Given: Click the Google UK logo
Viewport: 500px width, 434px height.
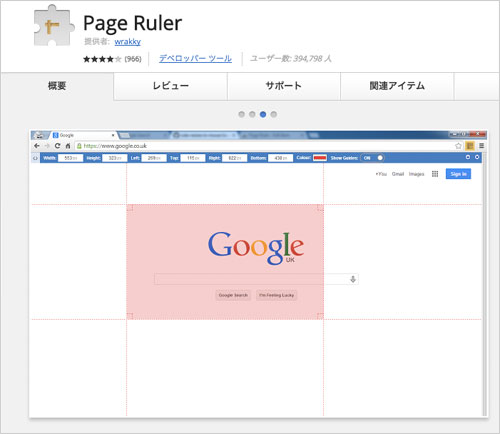Looking at the screenshot, I should (256, 248).
